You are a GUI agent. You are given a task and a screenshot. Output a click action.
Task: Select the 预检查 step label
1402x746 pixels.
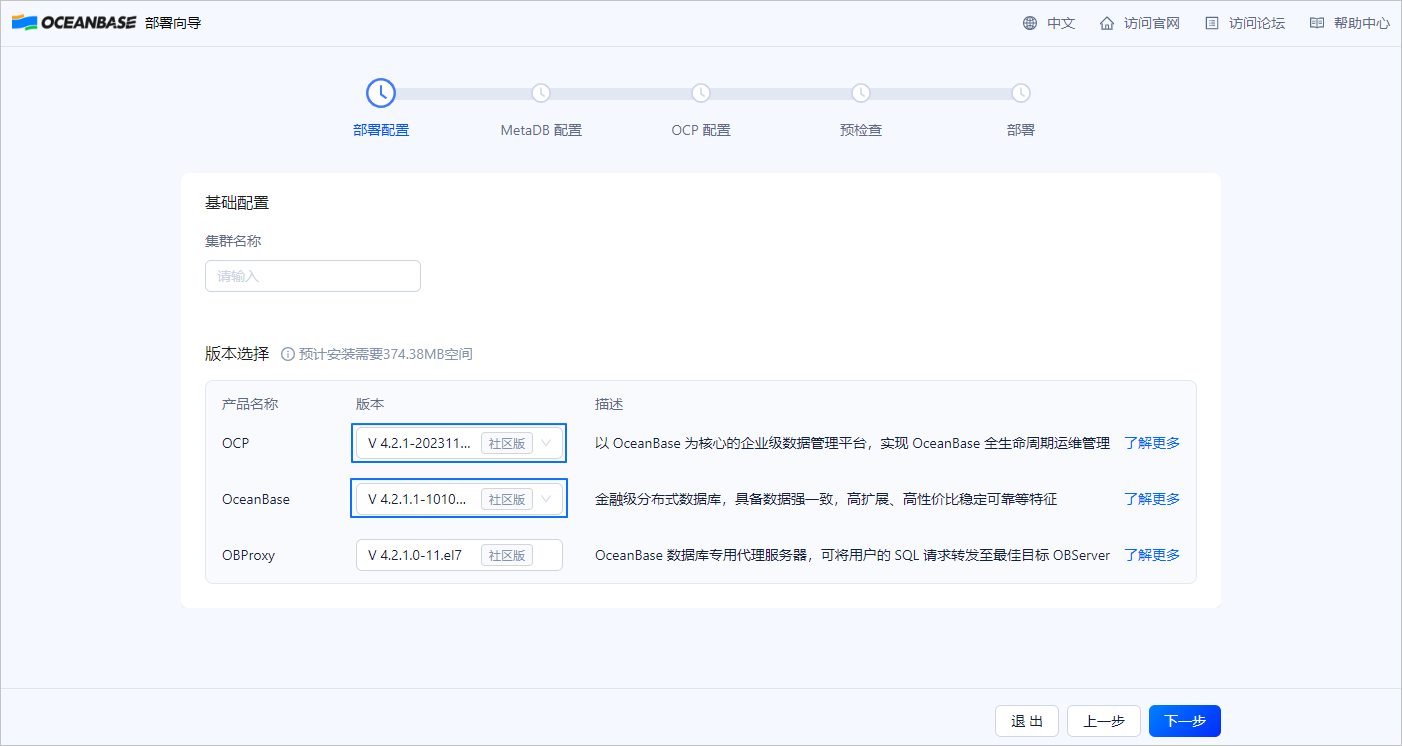coord(861,130)
